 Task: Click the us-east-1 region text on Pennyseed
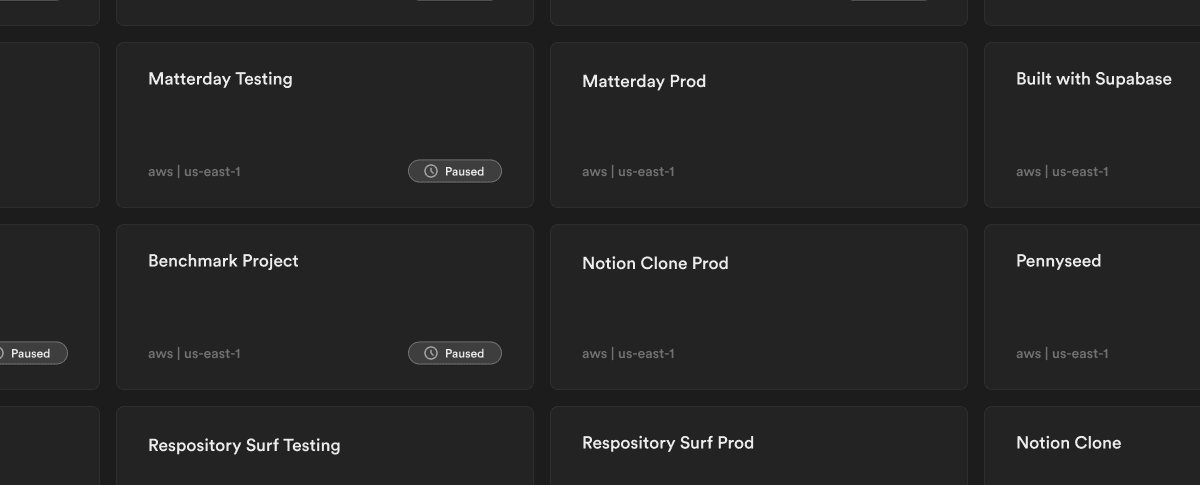click(x=1080, y=354)
